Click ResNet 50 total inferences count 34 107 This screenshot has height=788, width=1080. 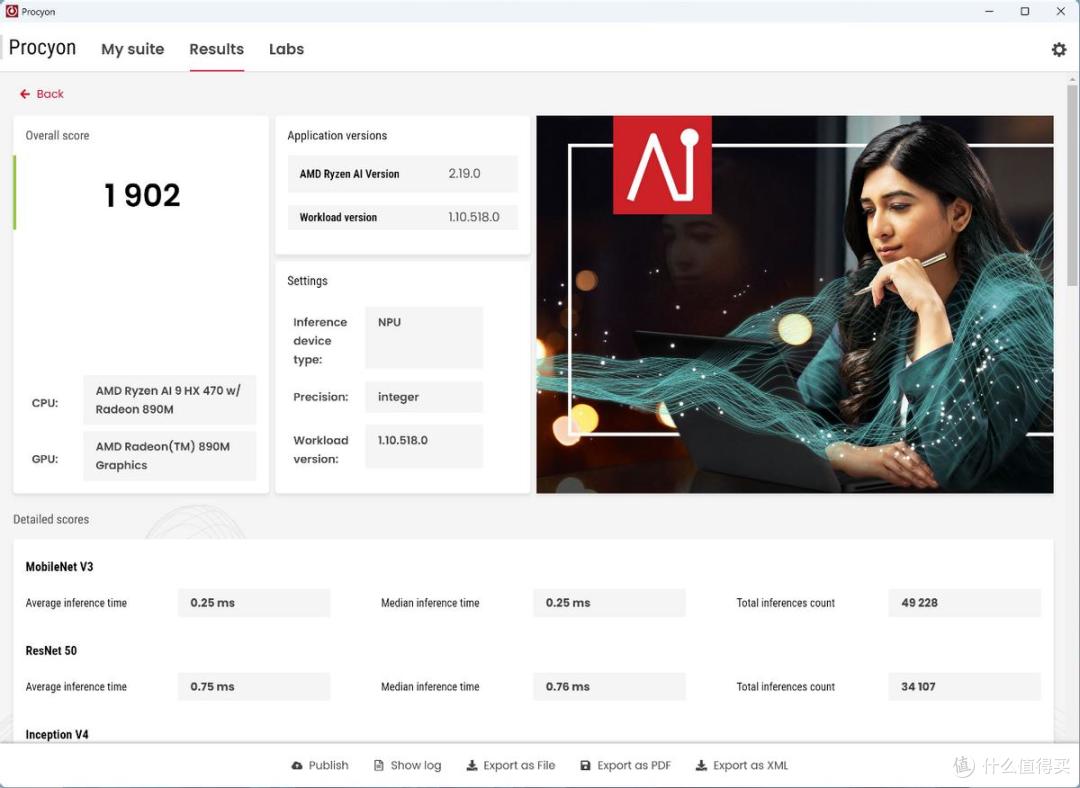coord(964,687)
